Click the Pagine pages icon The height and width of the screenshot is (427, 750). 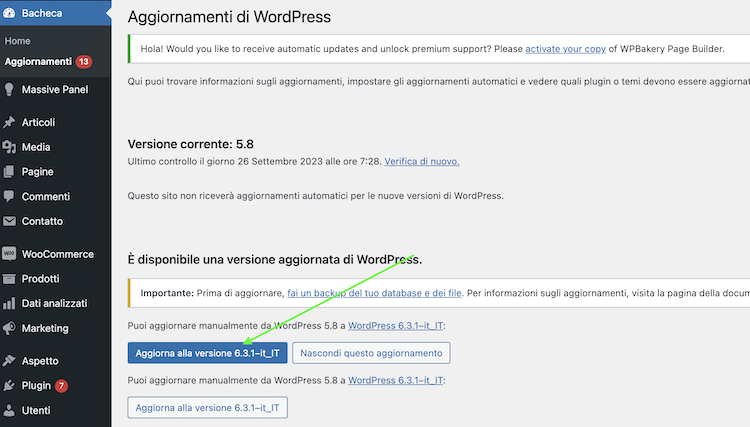pyautogui.click(x=9, y=172)
